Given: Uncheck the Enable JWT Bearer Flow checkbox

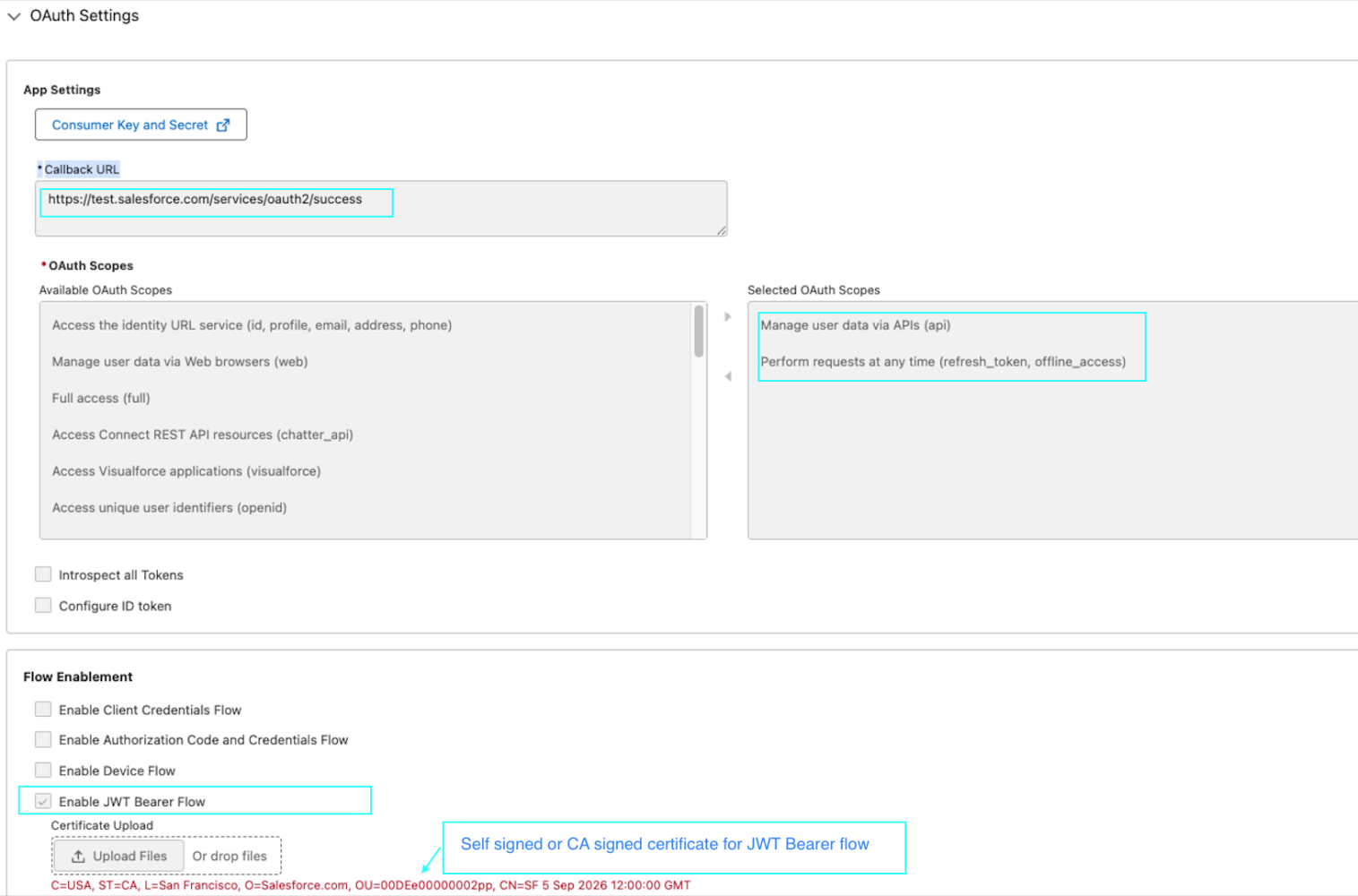Looking at the screenshot, I should click(x=43, y=801).
